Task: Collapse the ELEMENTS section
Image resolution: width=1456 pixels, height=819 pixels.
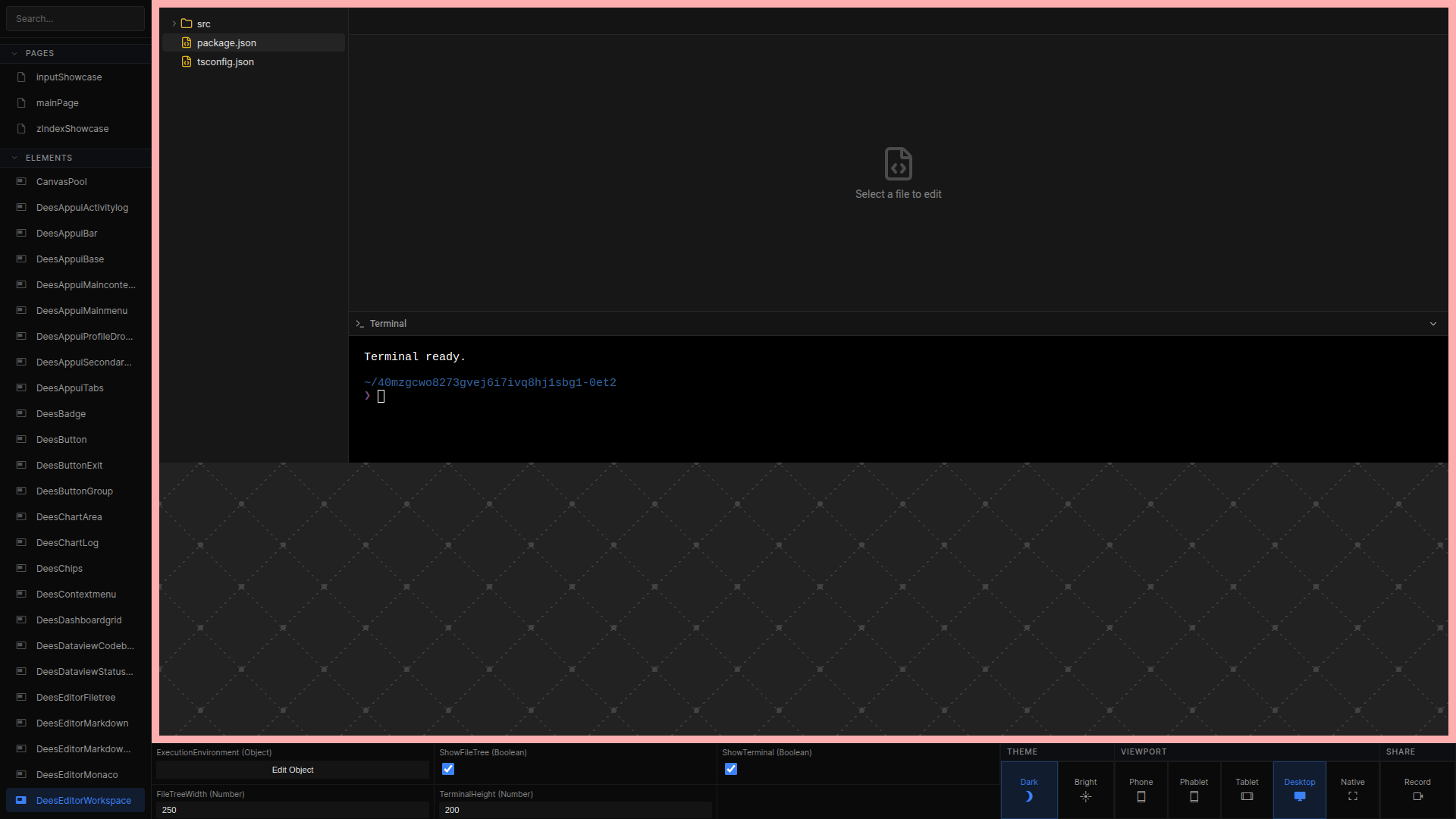Action: tap(14, 158)
